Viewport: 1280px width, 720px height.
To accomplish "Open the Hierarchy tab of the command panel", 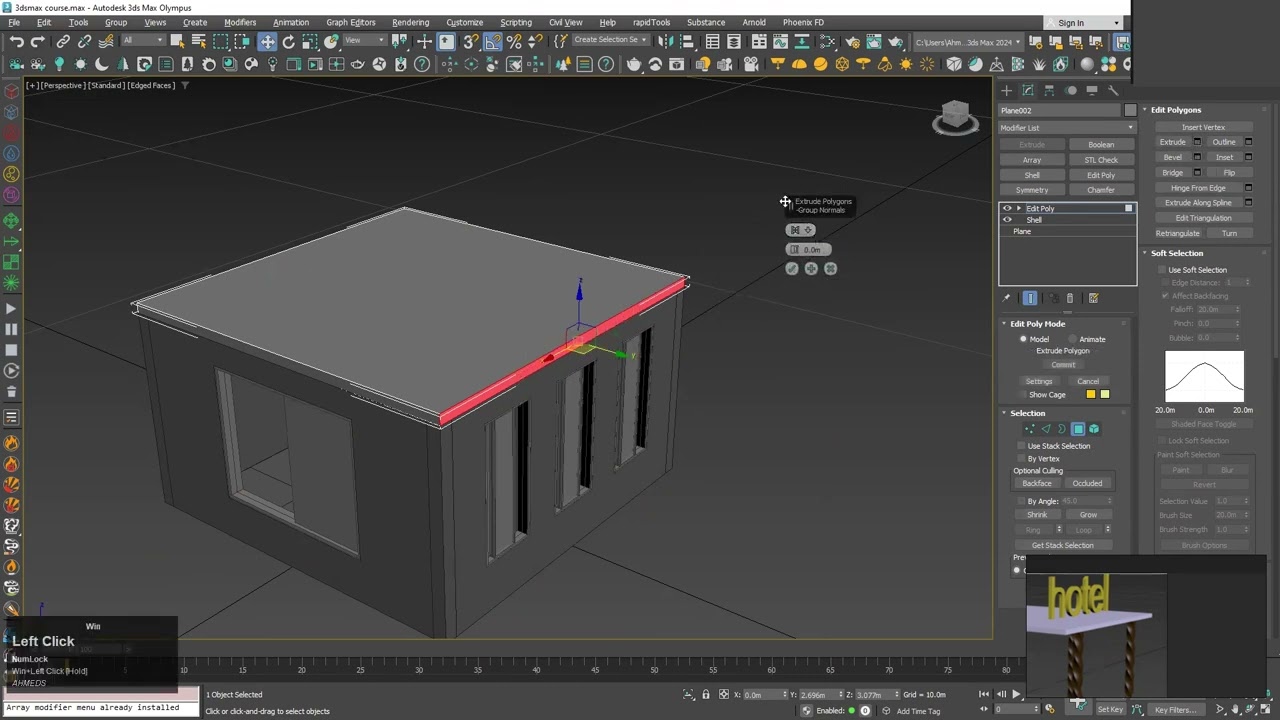I will click(x=1049, y=90).
